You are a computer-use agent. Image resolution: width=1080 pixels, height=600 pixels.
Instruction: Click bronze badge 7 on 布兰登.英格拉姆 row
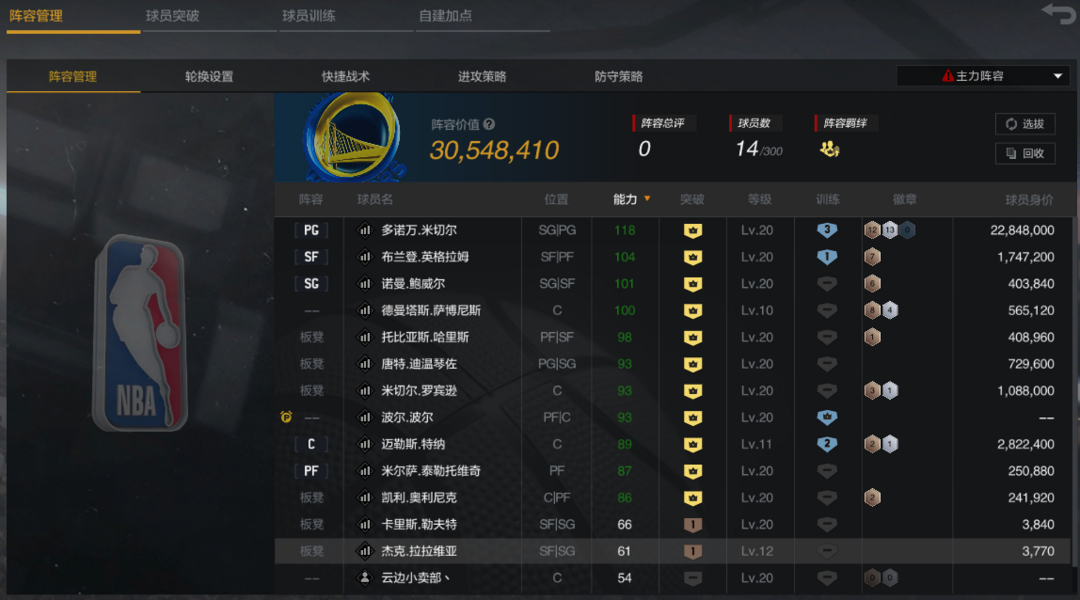(873, 257)
